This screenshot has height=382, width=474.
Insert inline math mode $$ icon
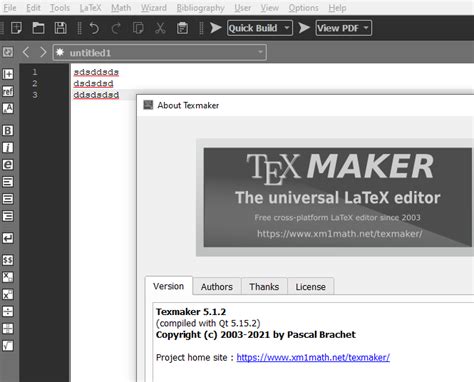8,260
